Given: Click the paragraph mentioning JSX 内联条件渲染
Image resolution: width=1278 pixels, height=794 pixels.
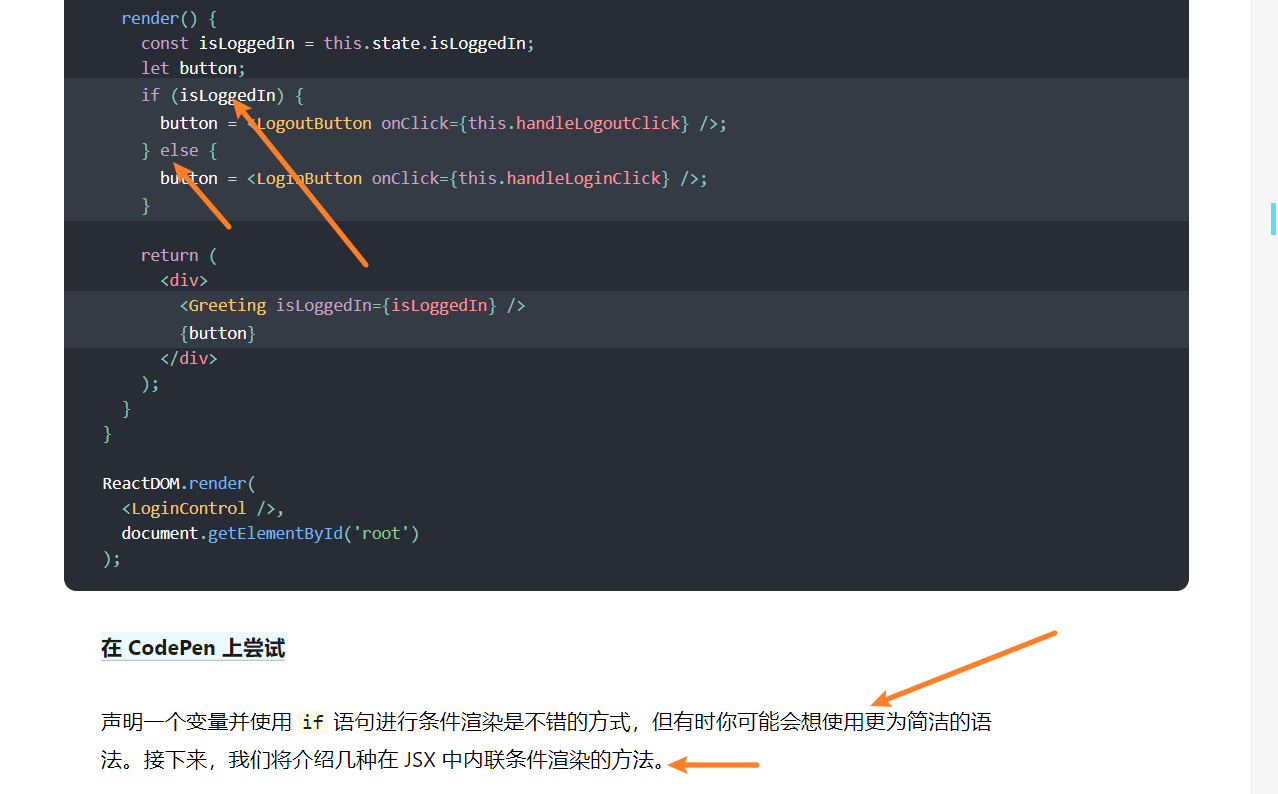Looking at the screenshot, I should (x=450, y=742).
